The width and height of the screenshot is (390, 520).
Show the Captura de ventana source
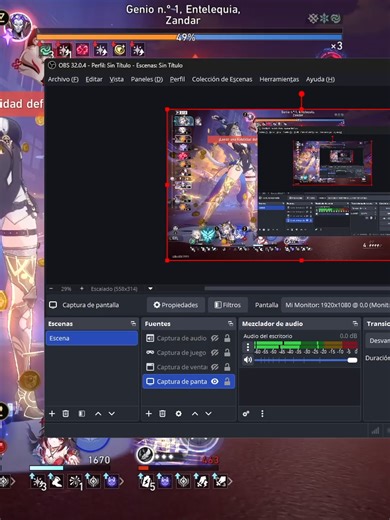pyautogui.click(x=215, y=367)
